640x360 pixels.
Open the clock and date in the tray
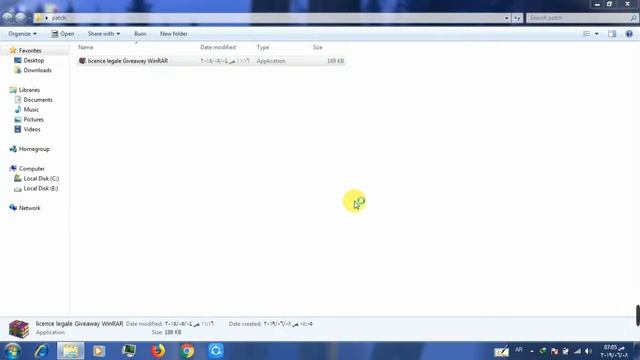(x=614, y=351)
